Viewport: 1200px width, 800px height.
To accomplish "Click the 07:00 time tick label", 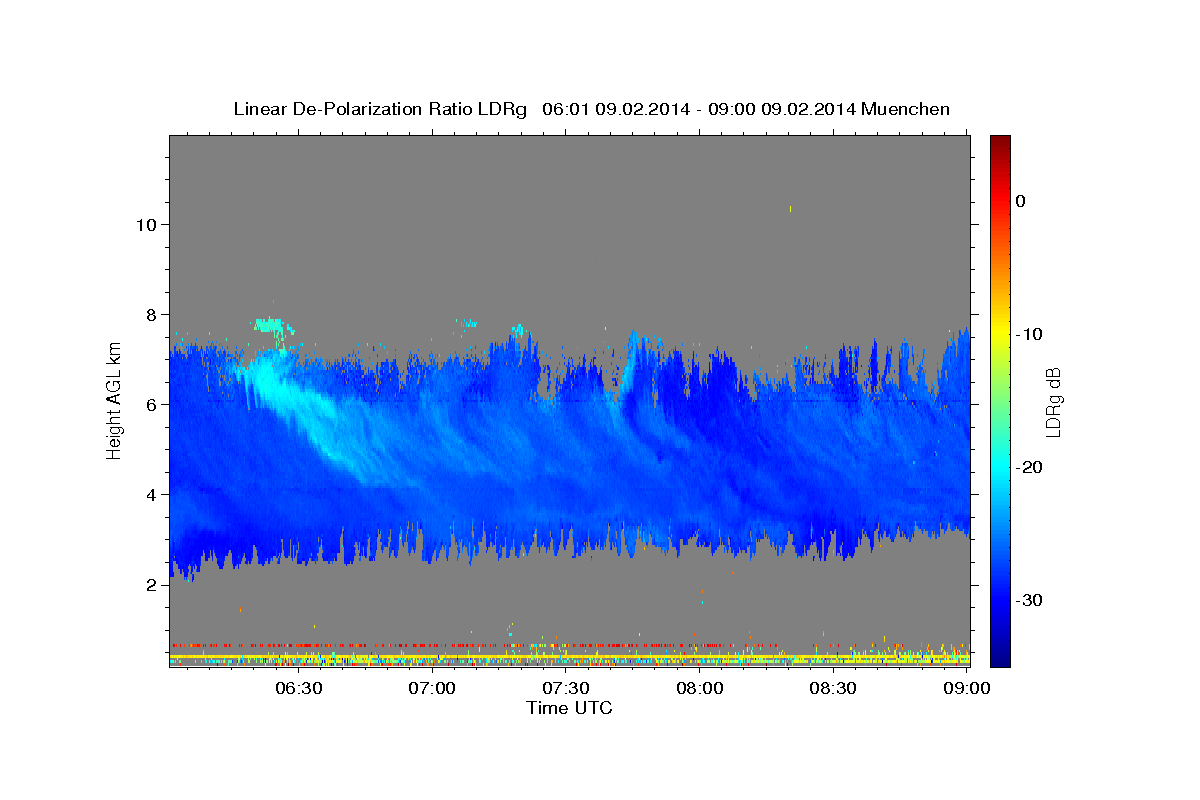I will tap(433, 689).
